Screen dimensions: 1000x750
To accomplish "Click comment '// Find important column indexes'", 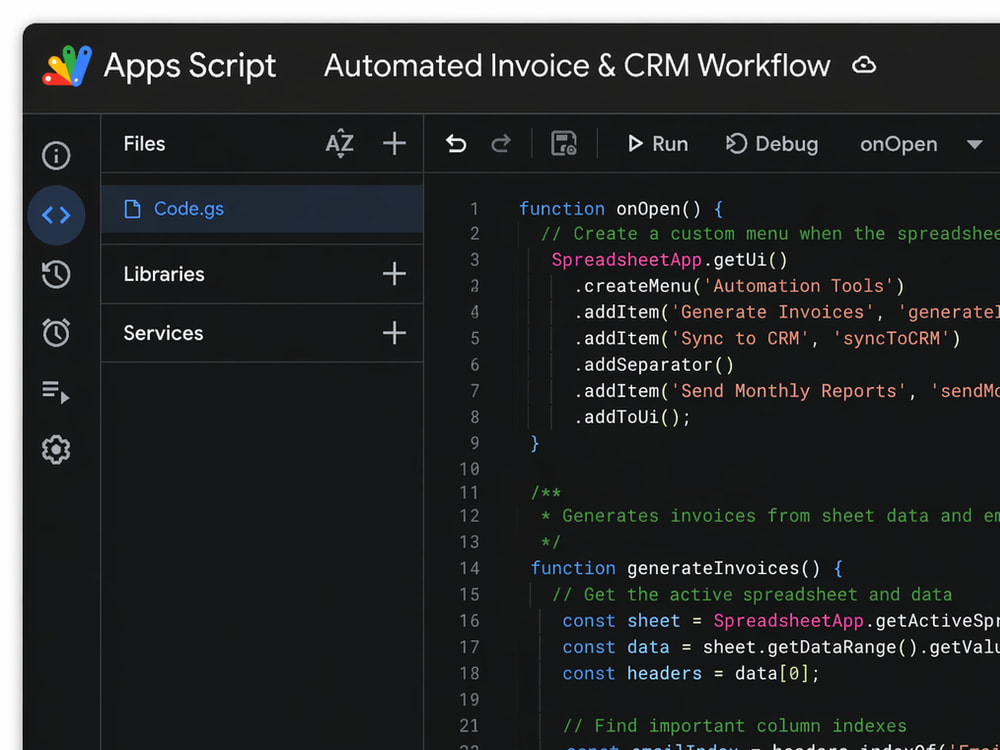I will [735, 726].
